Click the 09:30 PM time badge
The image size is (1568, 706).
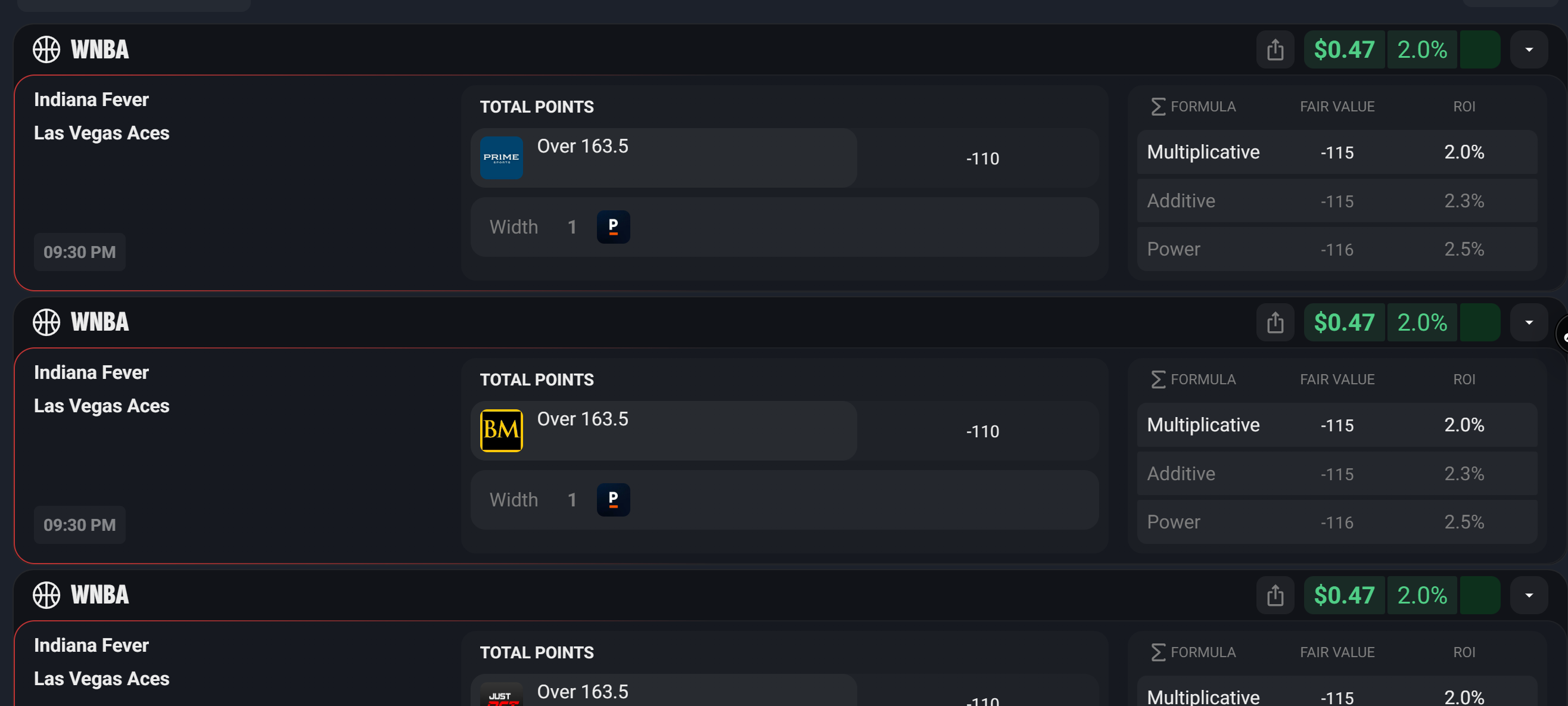coord(79,251)
